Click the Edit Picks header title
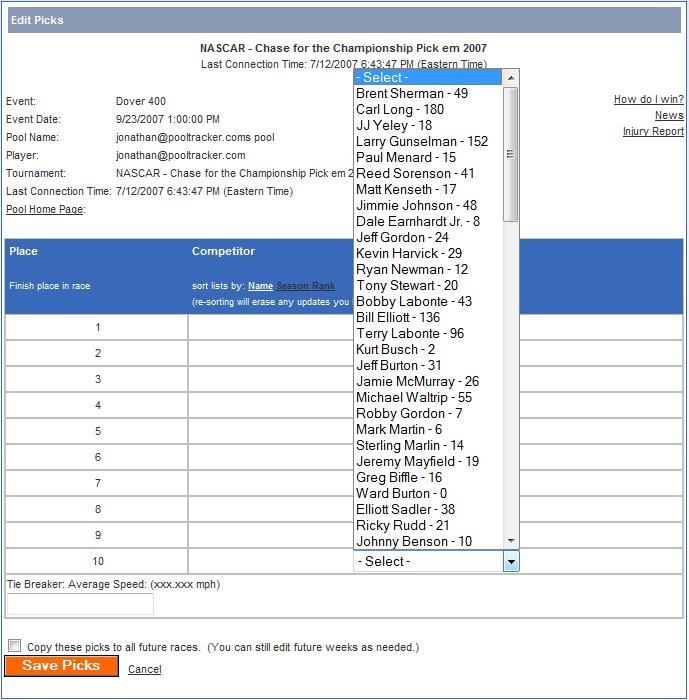 point(38,20)
